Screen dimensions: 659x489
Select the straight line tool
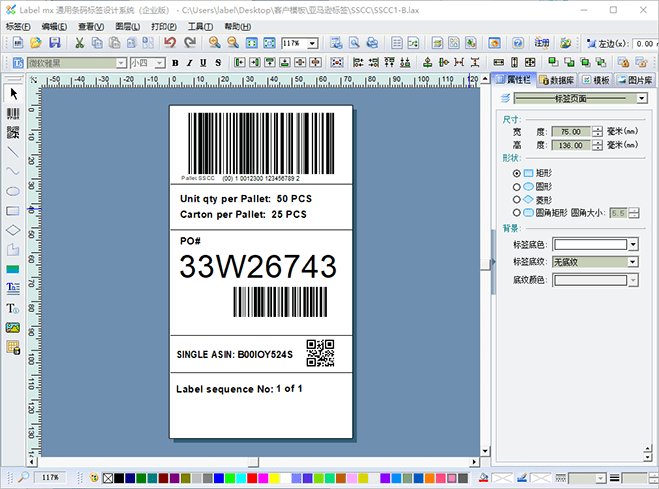click(x=13, y=152)
